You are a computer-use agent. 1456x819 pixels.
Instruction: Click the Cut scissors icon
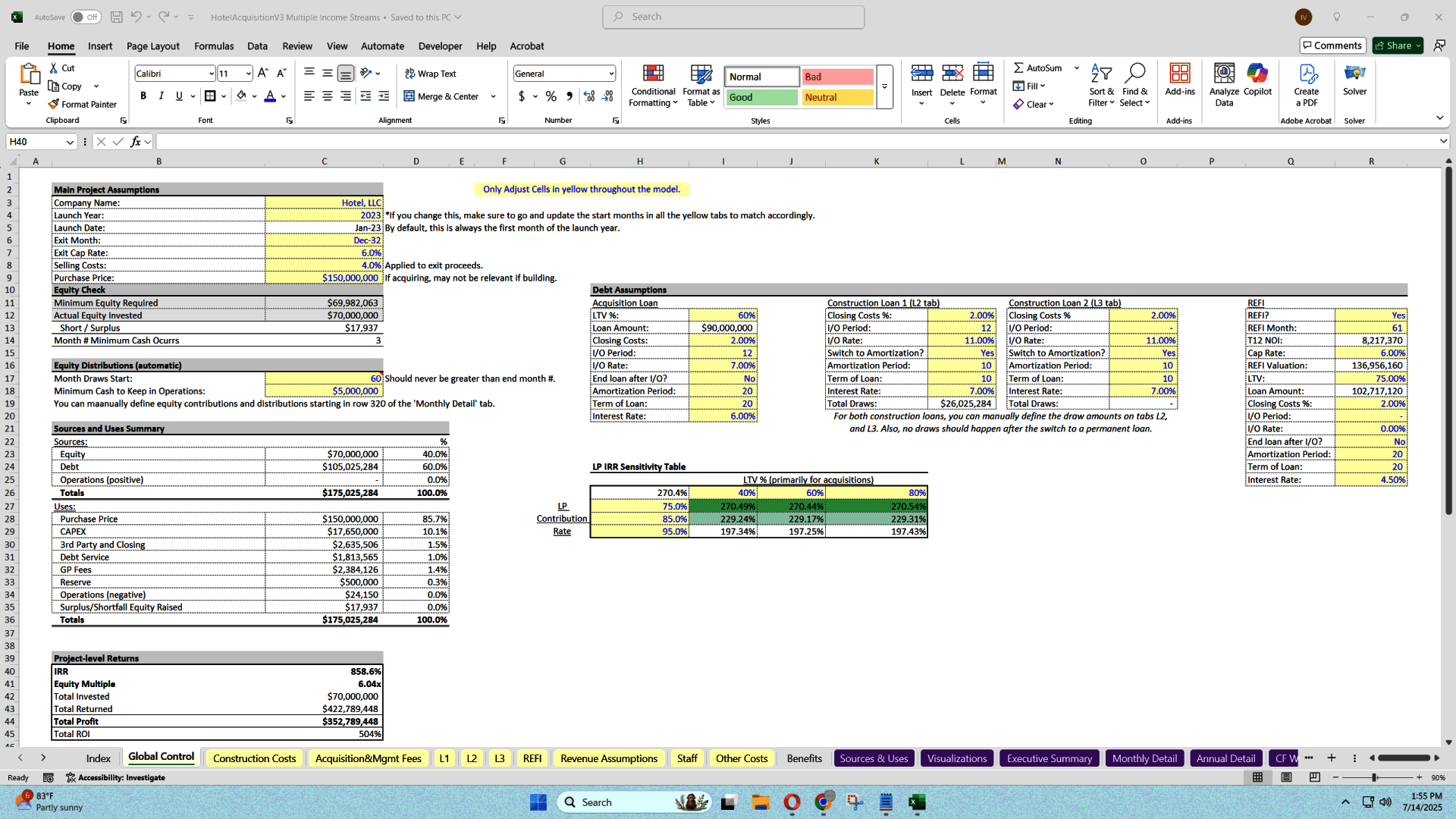pyautogui.click(x=55, y=67)
